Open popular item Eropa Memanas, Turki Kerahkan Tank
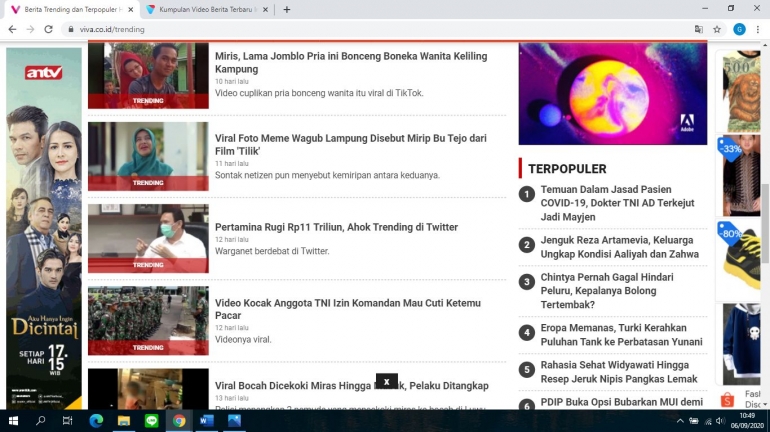This screenshot has width=770, height=432. click(x=622, y=334)
